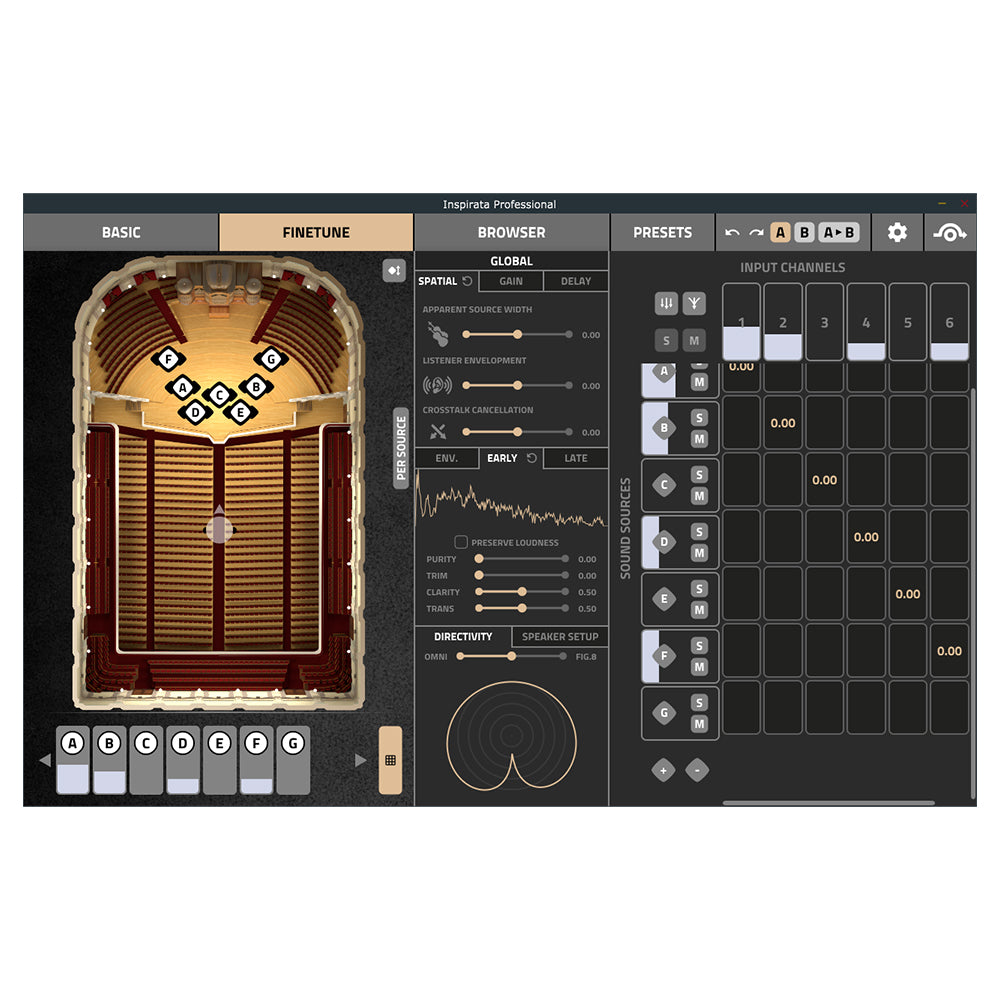The height and width of the screenshot is (1000, 1000).
Task: Open the Presets button
Action: [x=662, y=232]
